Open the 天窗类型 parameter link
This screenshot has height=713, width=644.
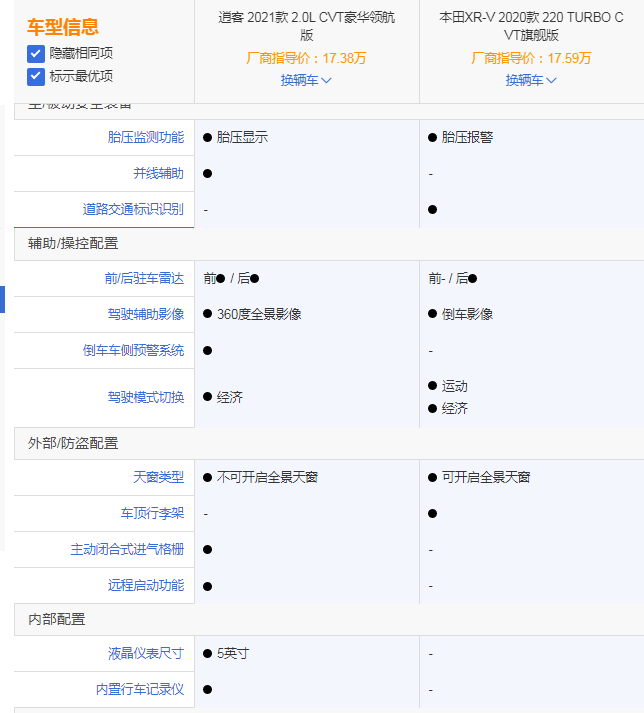(158, 477)
